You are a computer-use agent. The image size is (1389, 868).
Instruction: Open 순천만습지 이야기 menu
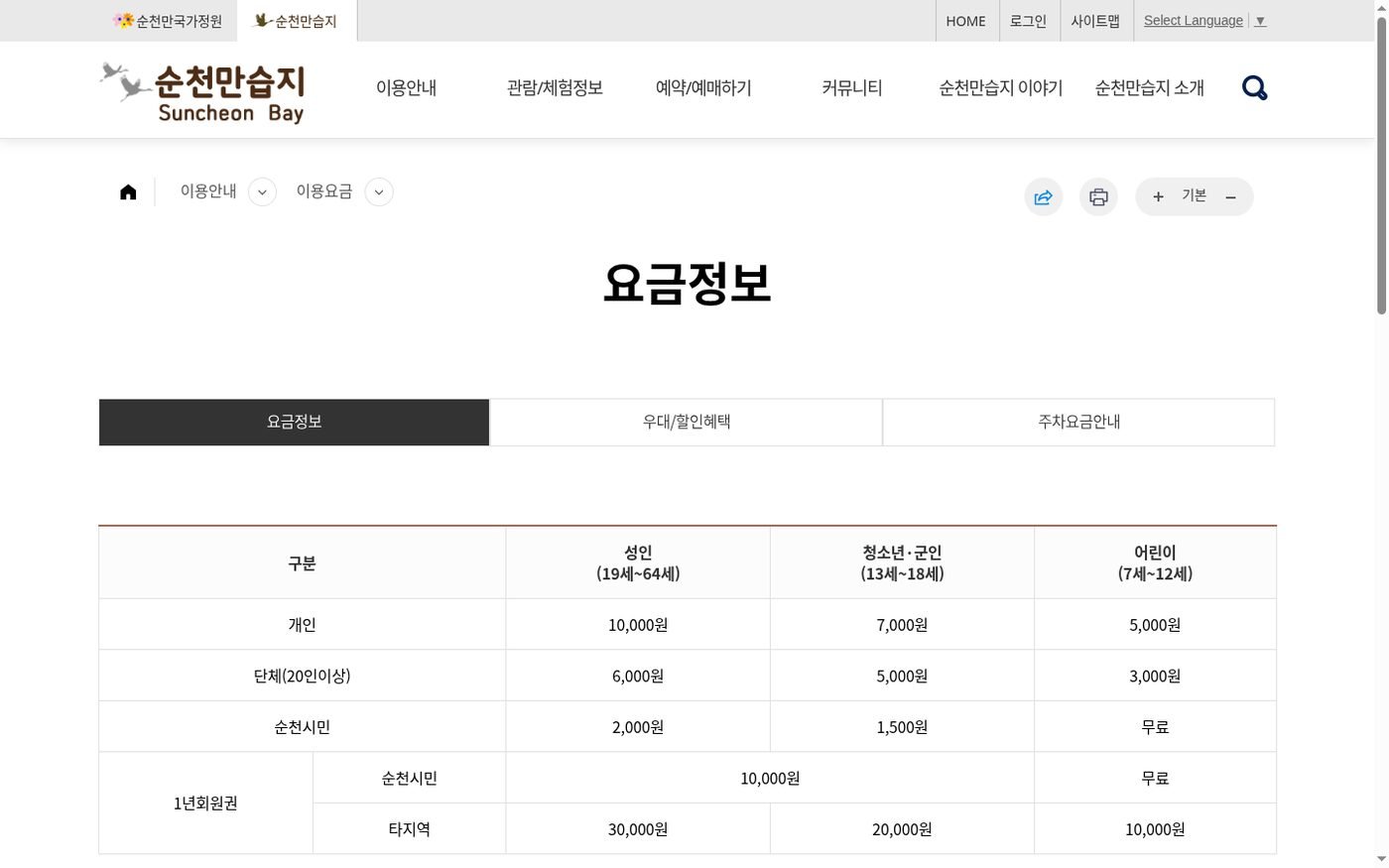(x=1001, y=88)
